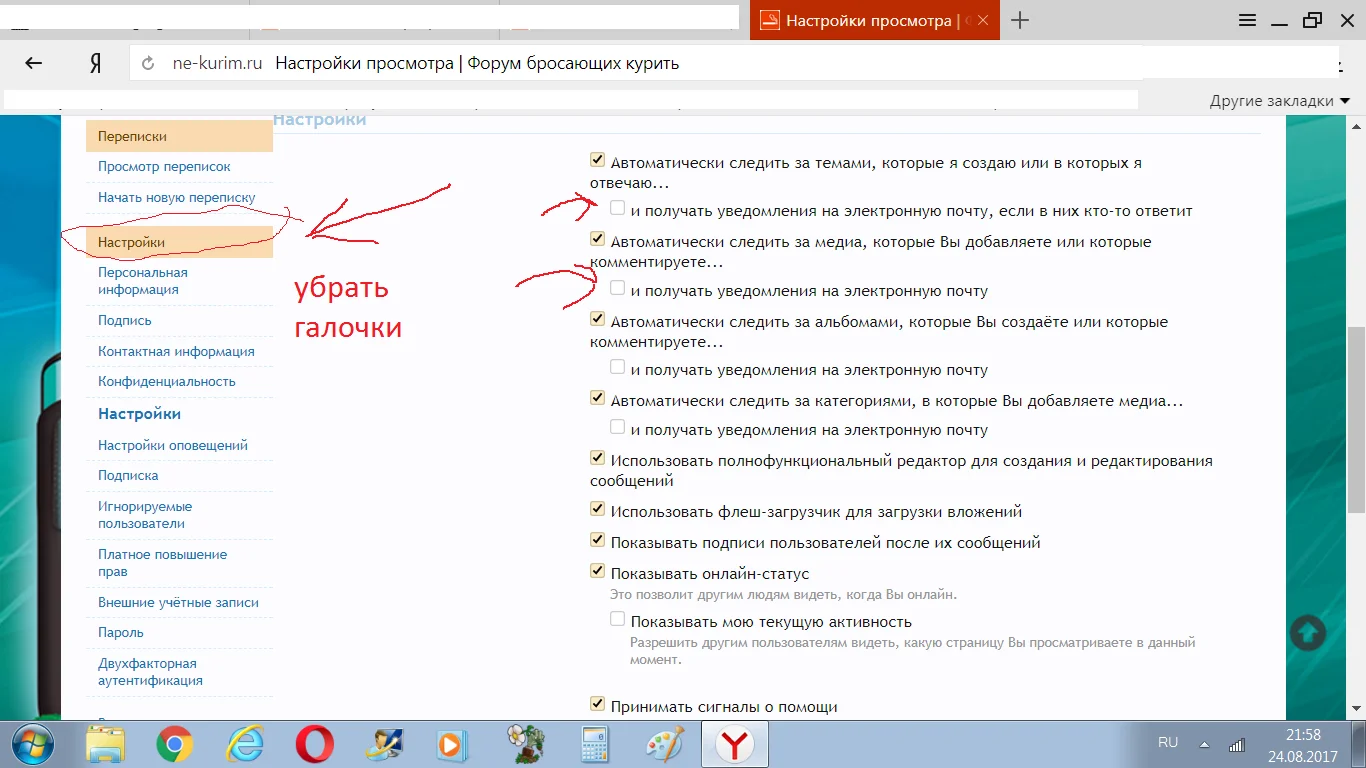The width and height of the screenshot is (1366, 768).
Task: Launch Calculator from the taskbar
Action: pyautogui.click(x=594, y=744)
